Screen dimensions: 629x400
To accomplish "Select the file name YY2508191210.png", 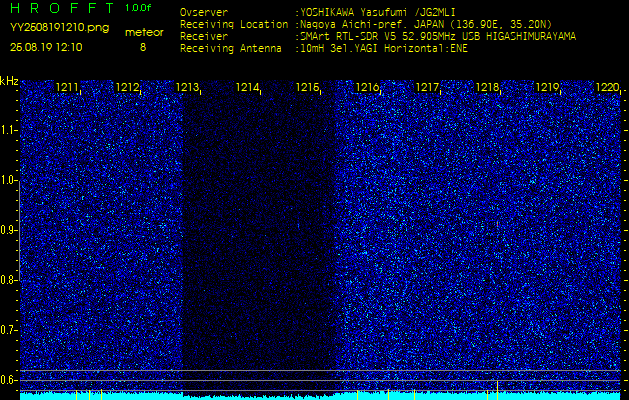I will (59, 28).
